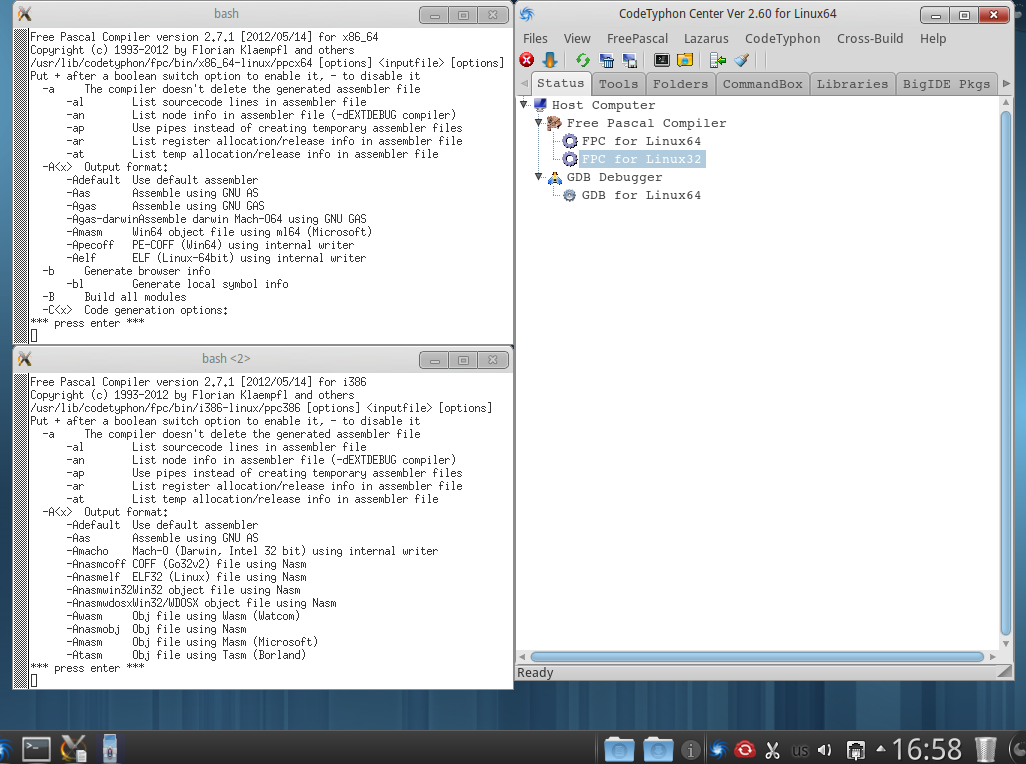Screen dimensions: 1026x764
Task: Click the red X stop icon in CodeTyphon toolbar
Action: pyautogui.click(x=527, y=60)
